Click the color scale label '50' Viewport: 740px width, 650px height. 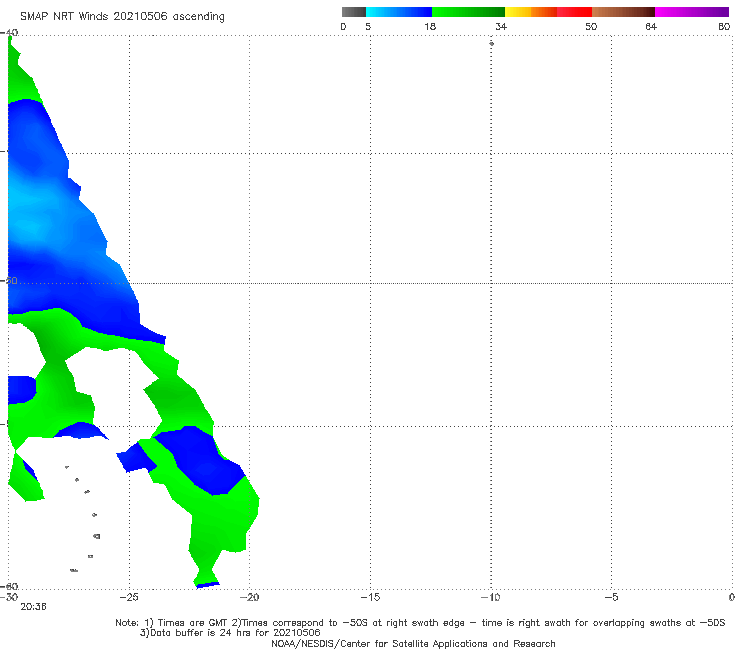[591, 26]
